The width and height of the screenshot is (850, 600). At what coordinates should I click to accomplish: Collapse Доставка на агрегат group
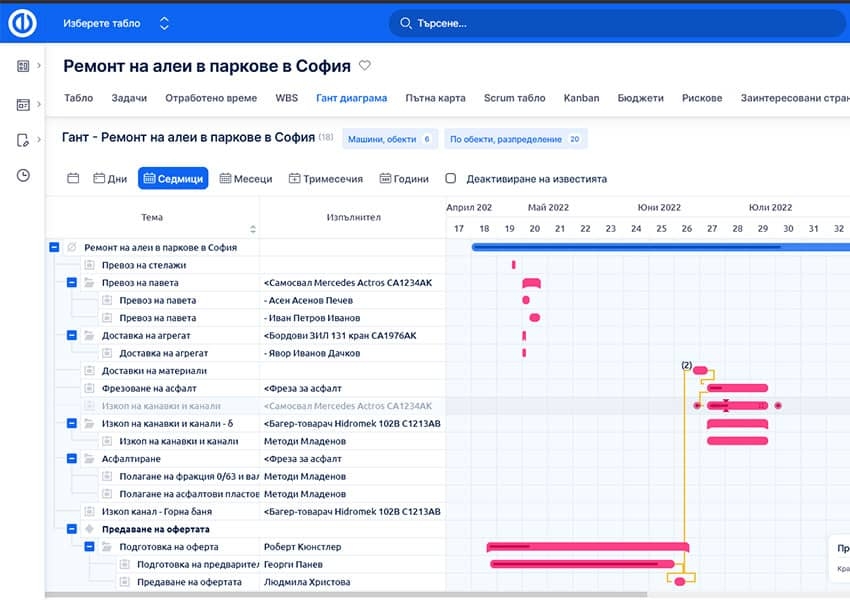pyautogui.click(x=72, y=336)
